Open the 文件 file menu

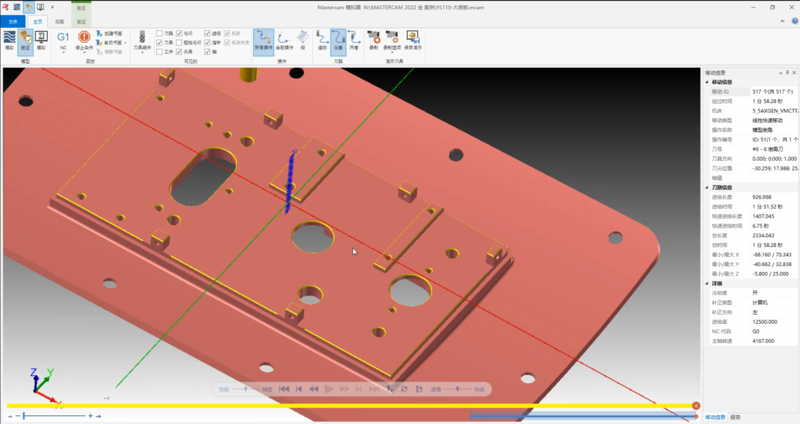13,21
